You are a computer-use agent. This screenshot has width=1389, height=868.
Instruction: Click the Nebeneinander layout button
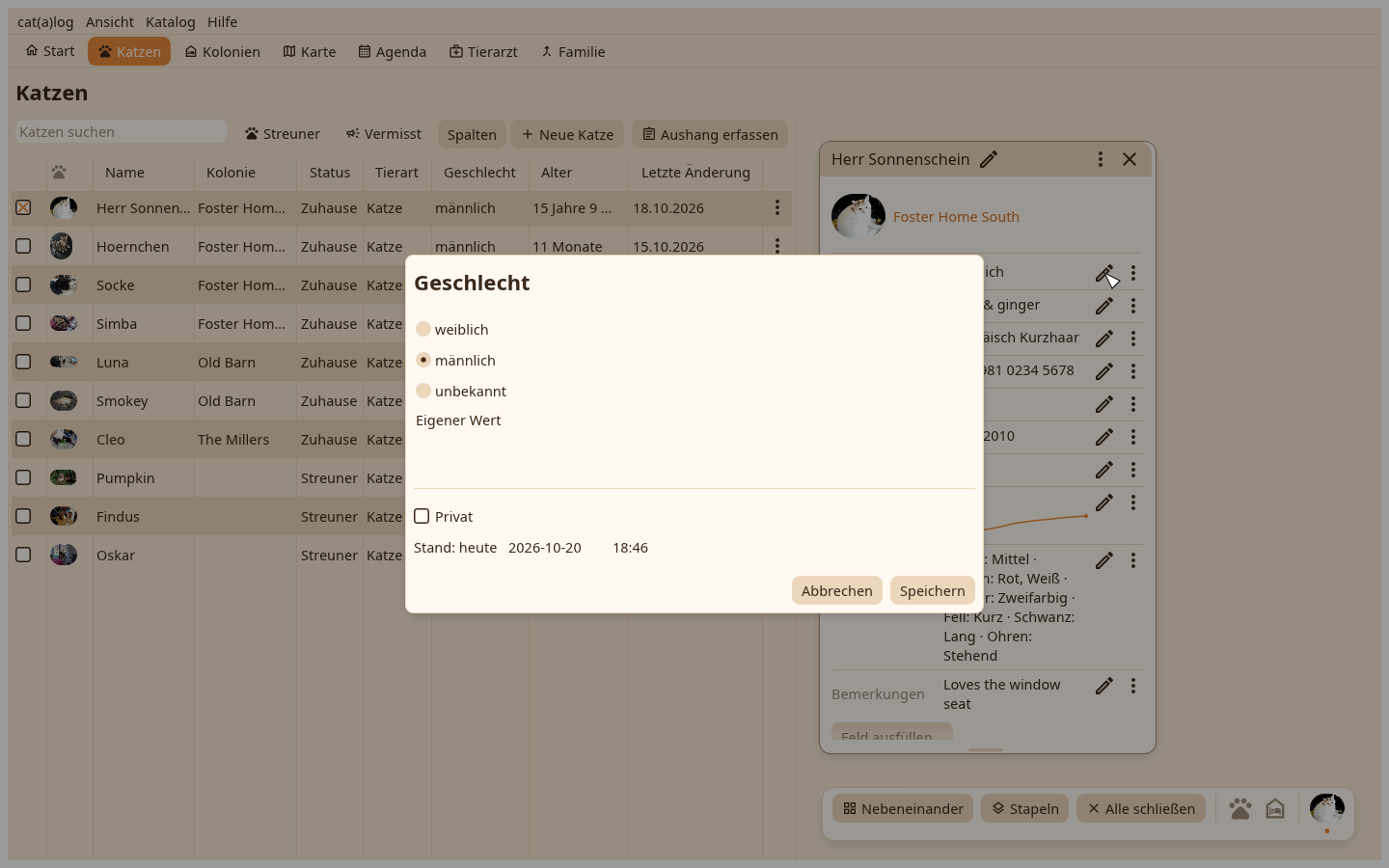(x=903, y=808)
